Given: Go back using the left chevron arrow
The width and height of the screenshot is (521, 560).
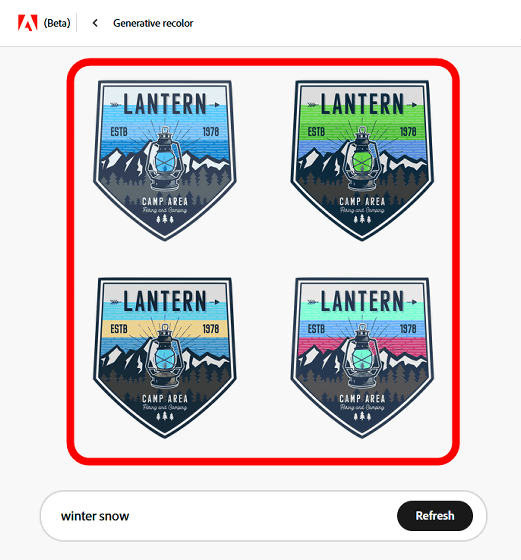Looking at the screenshot, I should pos(95,23).
